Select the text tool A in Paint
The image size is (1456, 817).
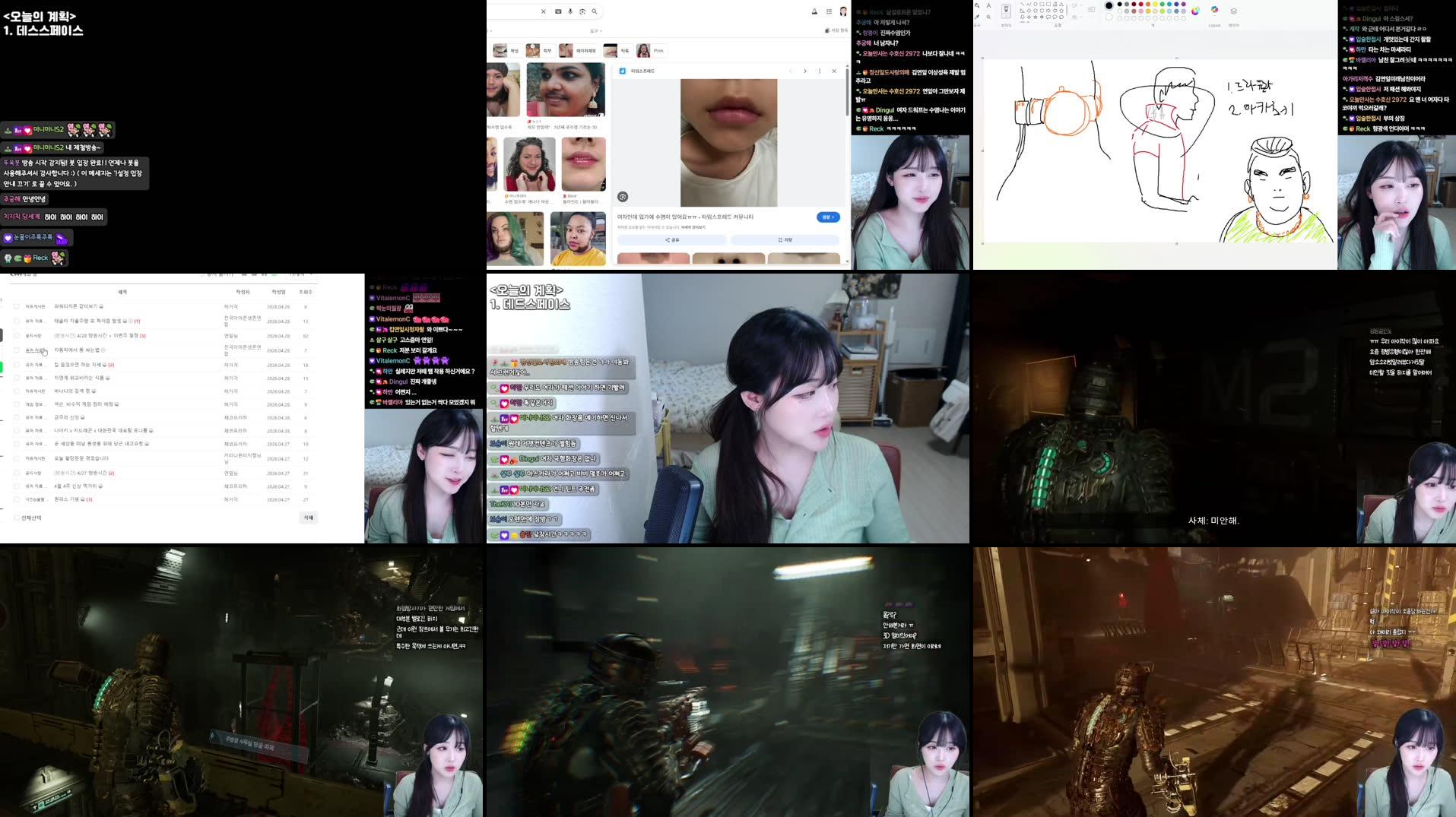pyautogui.click(x=988, y=6)
